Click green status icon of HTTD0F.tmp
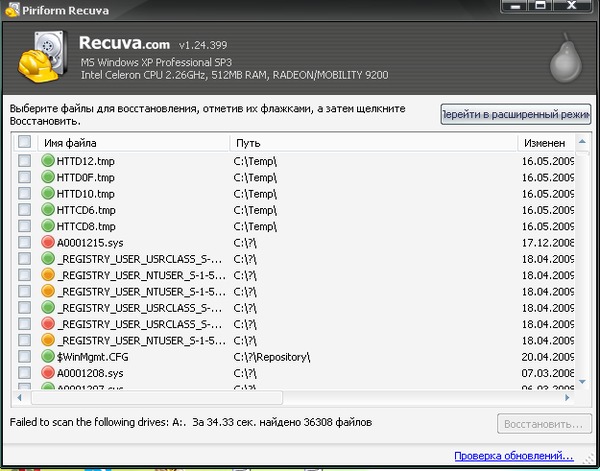Image resolution: width=600 pixels, height=471 pixels. pyautogui.click(x=48, y=177)
